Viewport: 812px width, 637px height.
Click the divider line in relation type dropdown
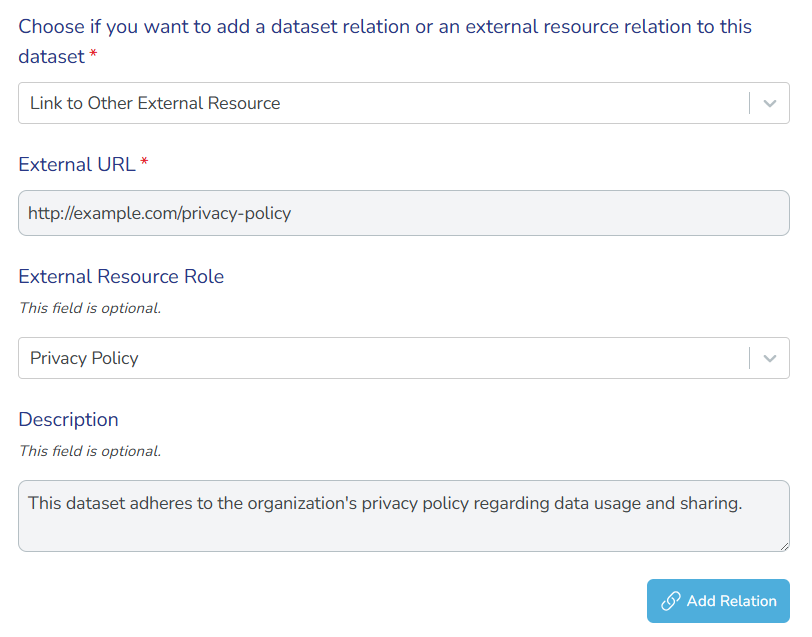pos(749,103)
